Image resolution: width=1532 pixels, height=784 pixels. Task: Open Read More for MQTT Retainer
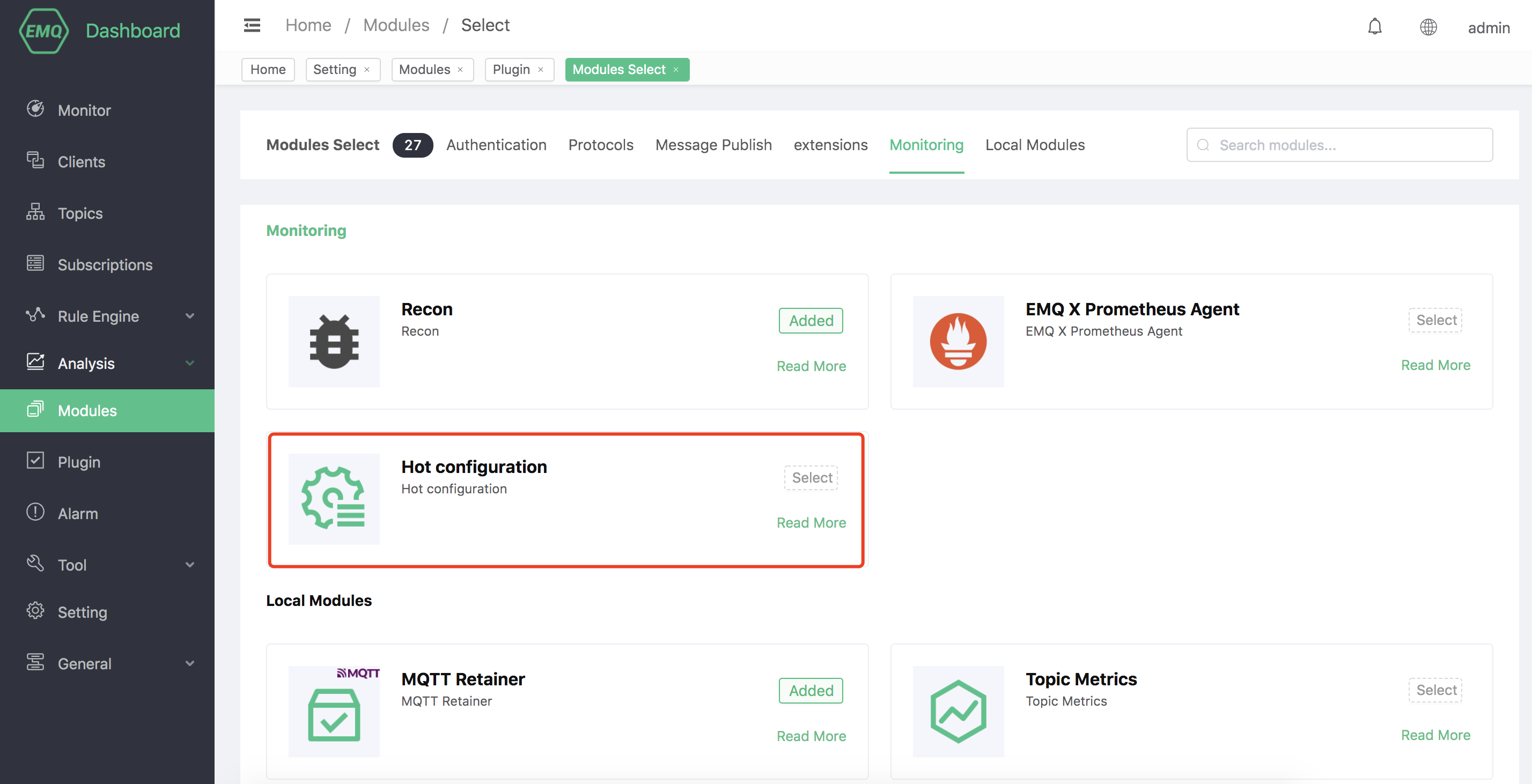click(811, 736)
